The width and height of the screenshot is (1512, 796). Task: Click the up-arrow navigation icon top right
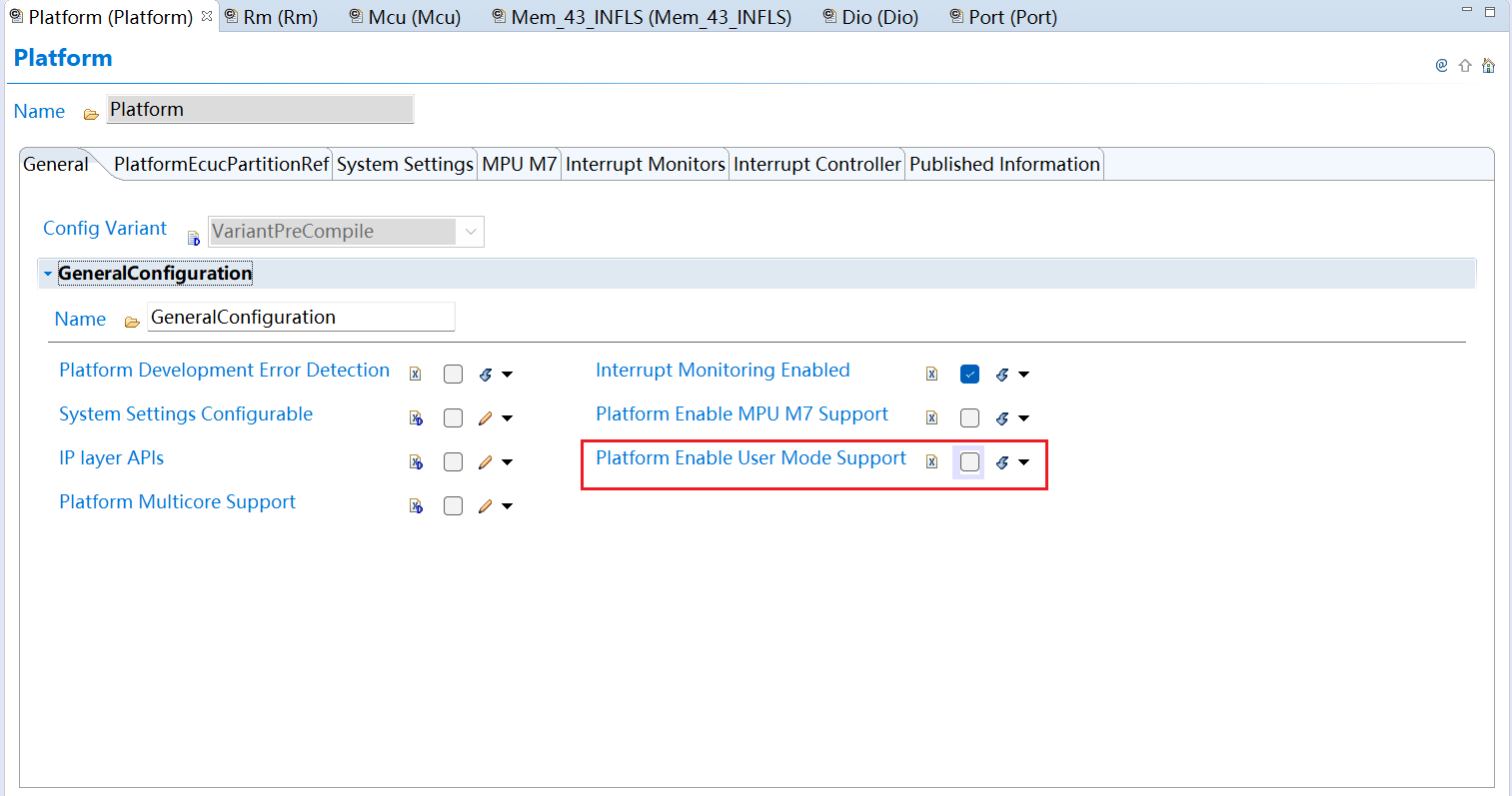click(1465, 65)
